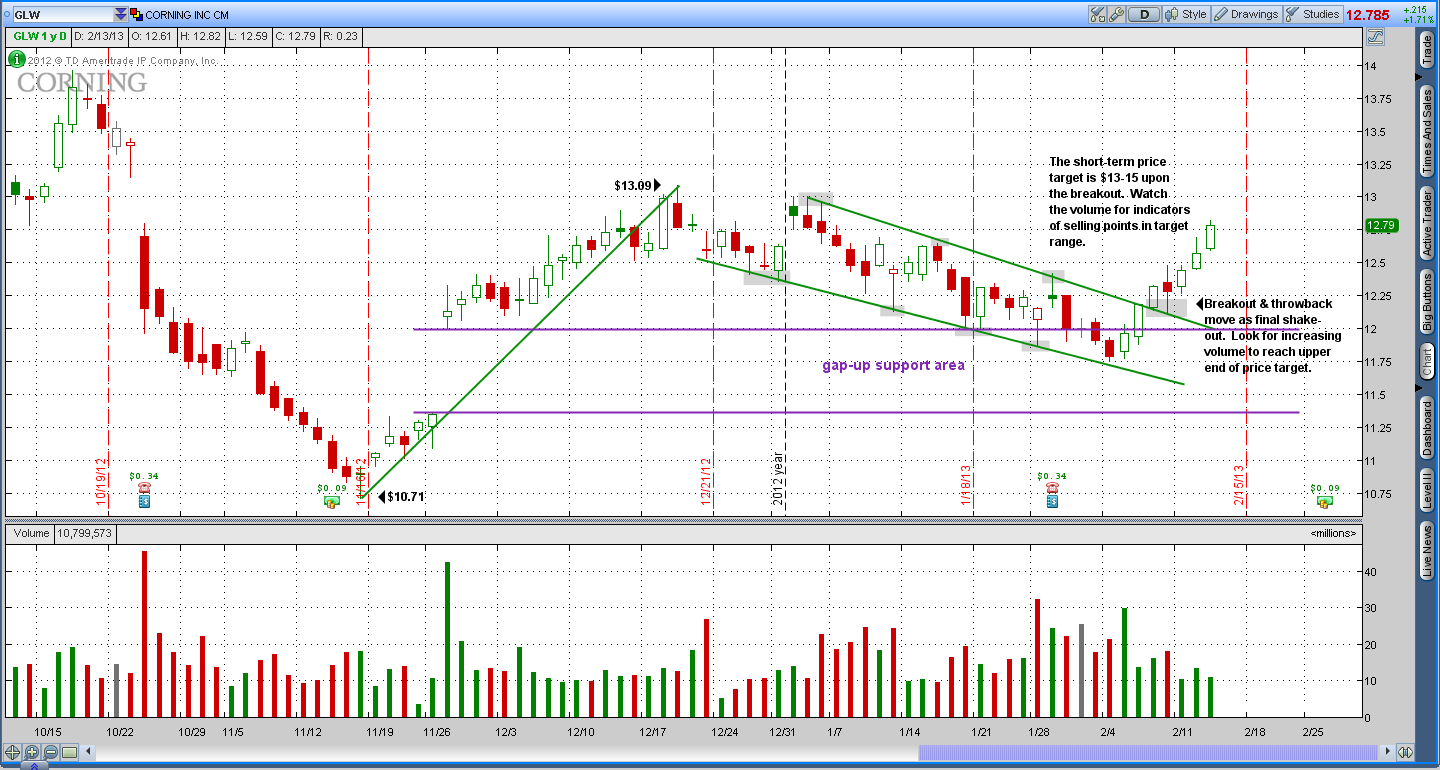This screenshot has width=1440, height=770.
Task: Click in the GLW symbol input field
Action: click(60, 15)
